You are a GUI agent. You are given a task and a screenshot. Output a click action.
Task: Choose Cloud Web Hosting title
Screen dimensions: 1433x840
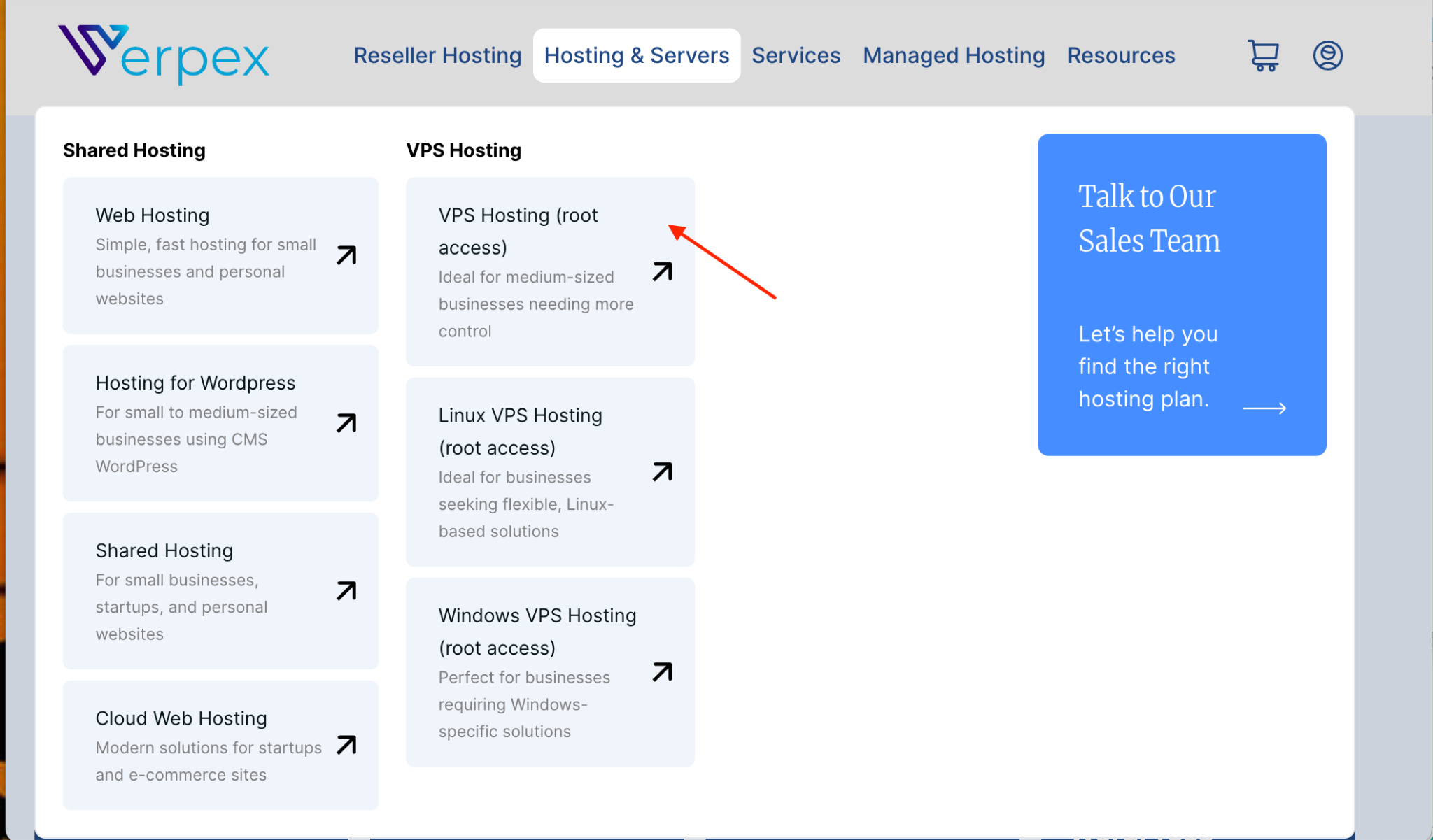point(181,718)
